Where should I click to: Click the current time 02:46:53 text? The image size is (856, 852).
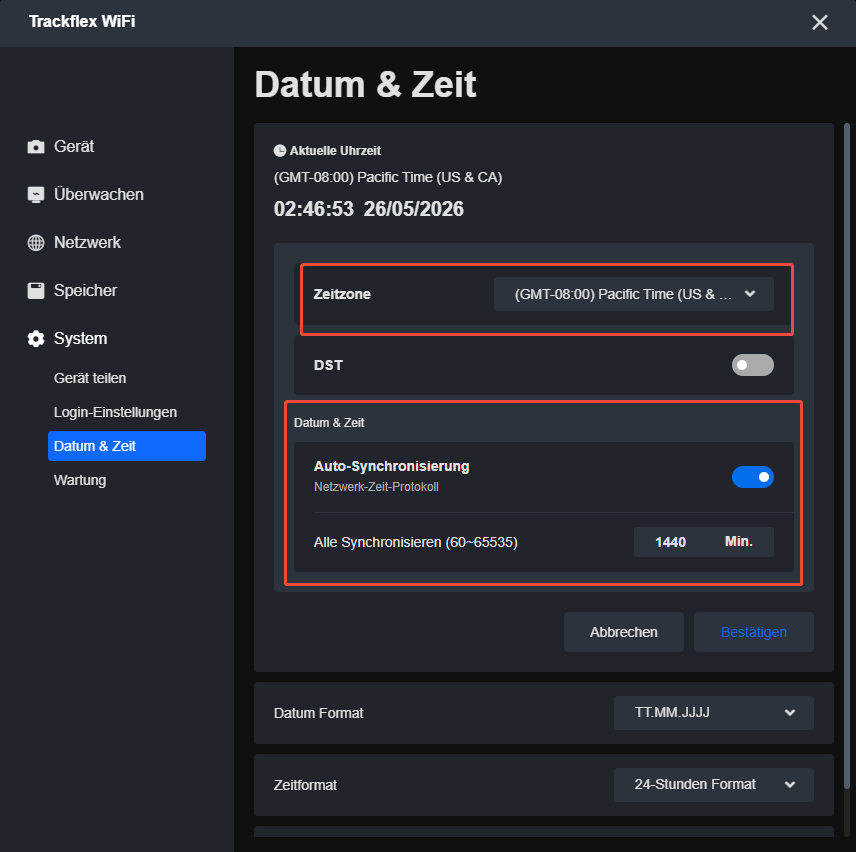pos(314,209)
